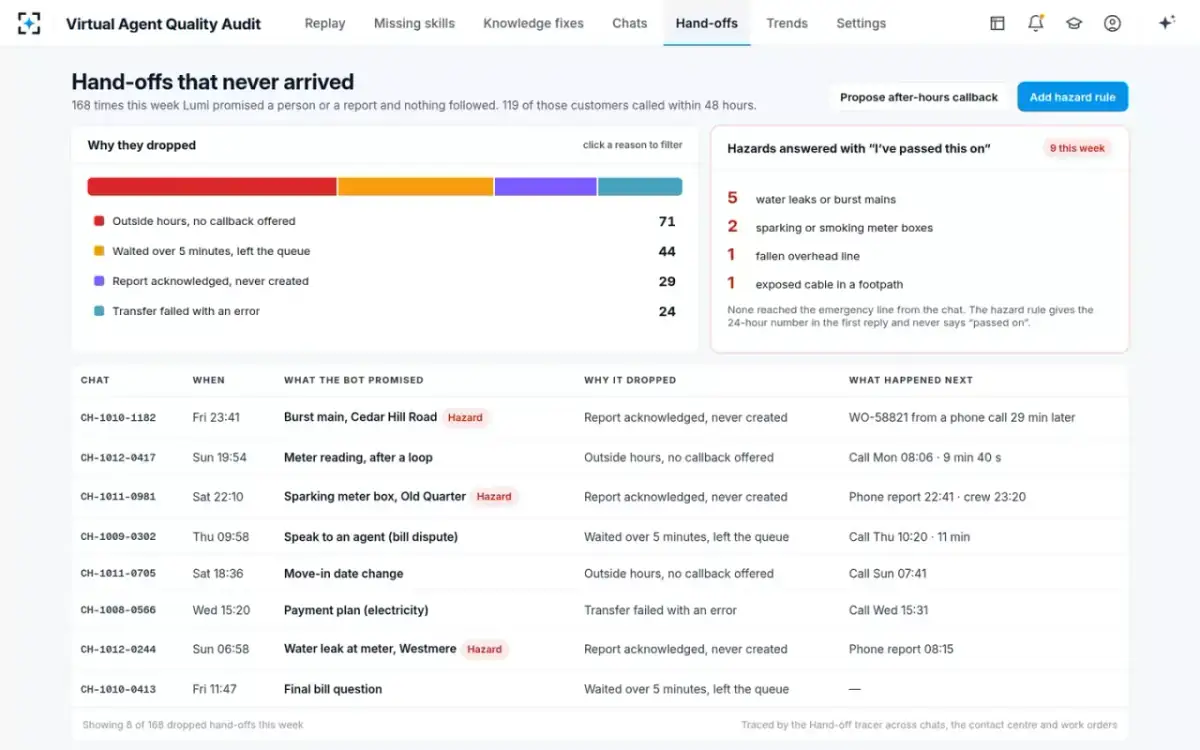Click Final bill question promise

tap(333, 689)
